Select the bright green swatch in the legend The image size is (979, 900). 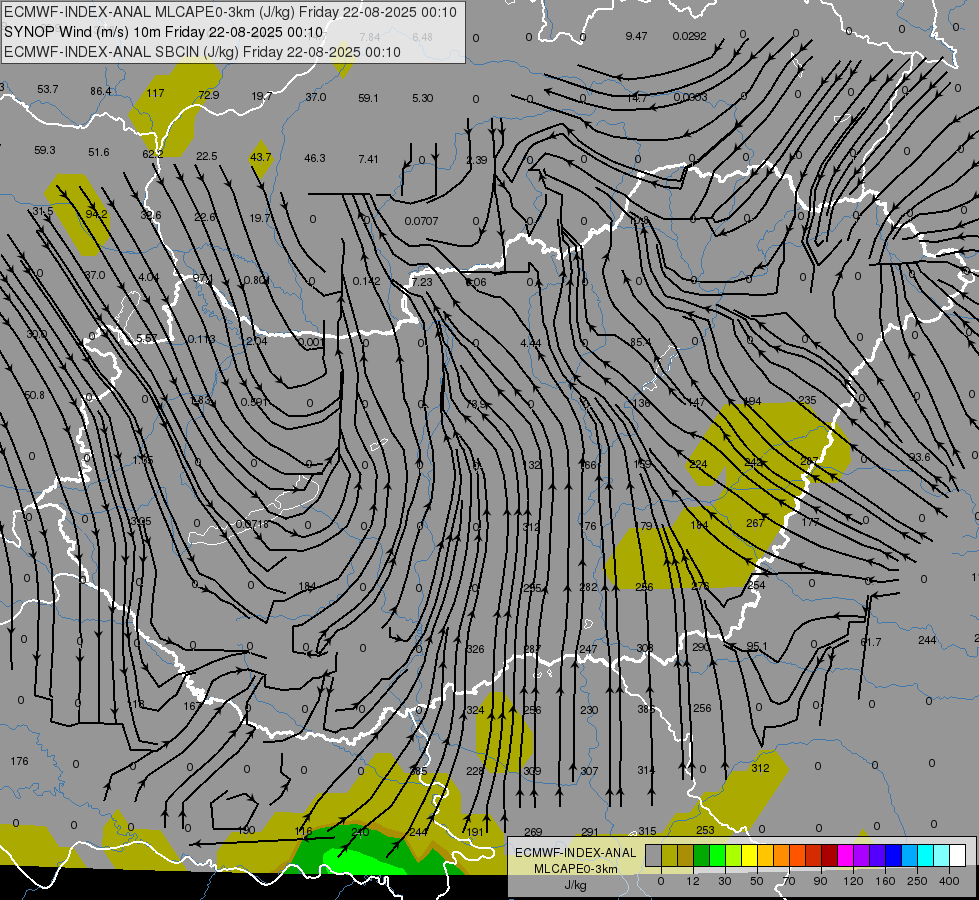point(717,855)
